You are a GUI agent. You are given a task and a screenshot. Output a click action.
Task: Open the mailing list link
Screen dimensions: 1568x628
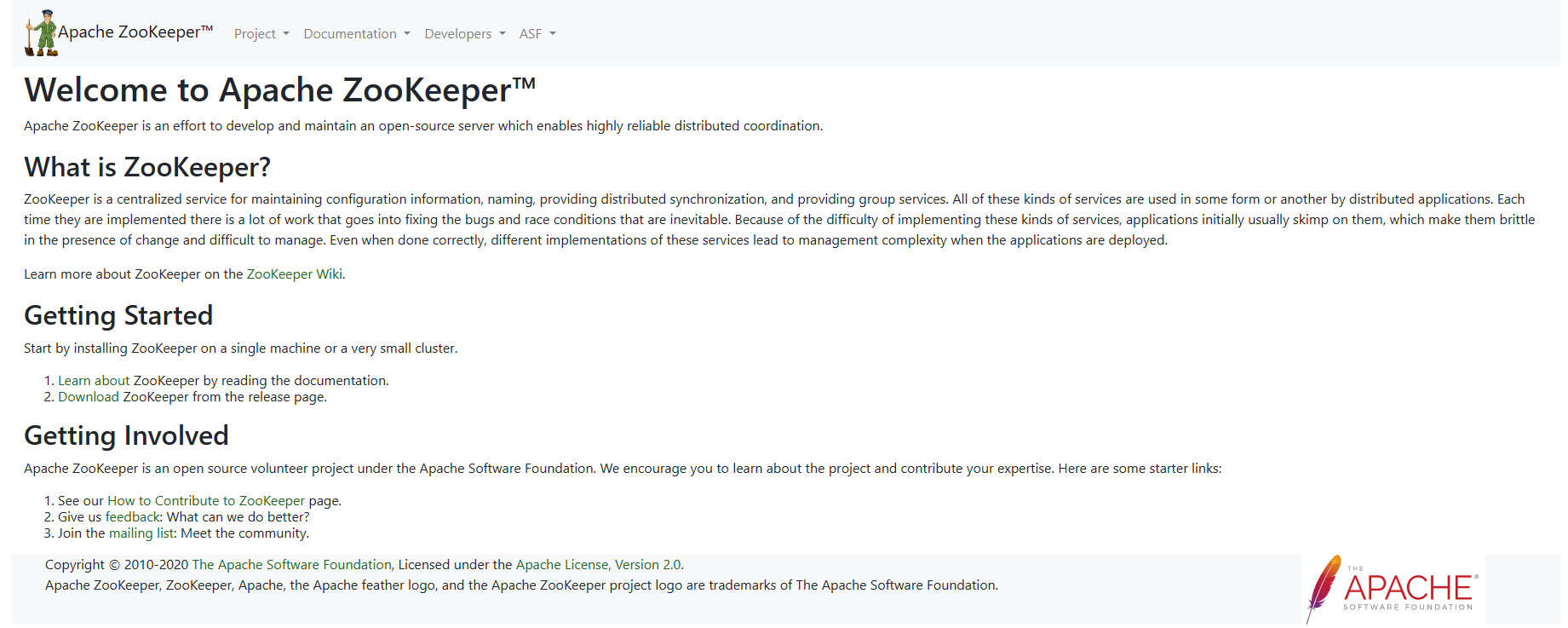(x=142, y=533)
